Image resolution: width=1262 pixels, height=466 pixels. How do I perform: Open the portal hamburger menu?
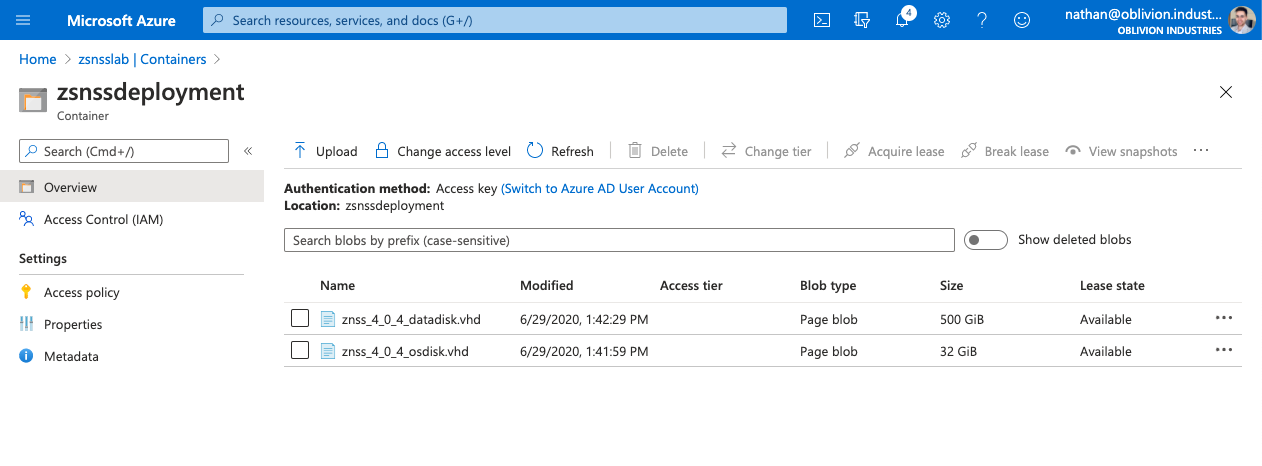pos(24,20)
